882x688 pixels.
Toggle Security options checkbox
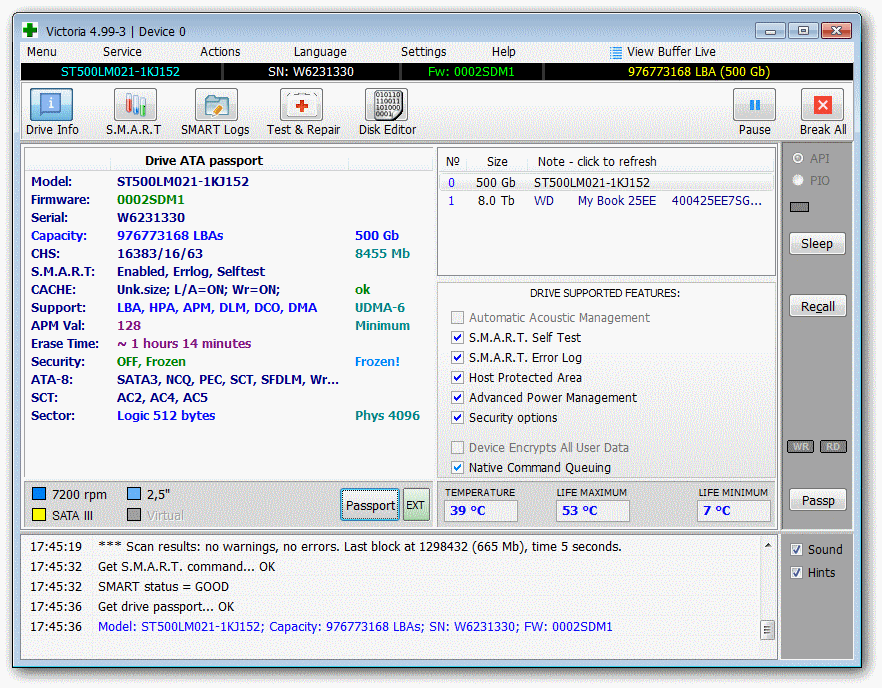point(457,417)
